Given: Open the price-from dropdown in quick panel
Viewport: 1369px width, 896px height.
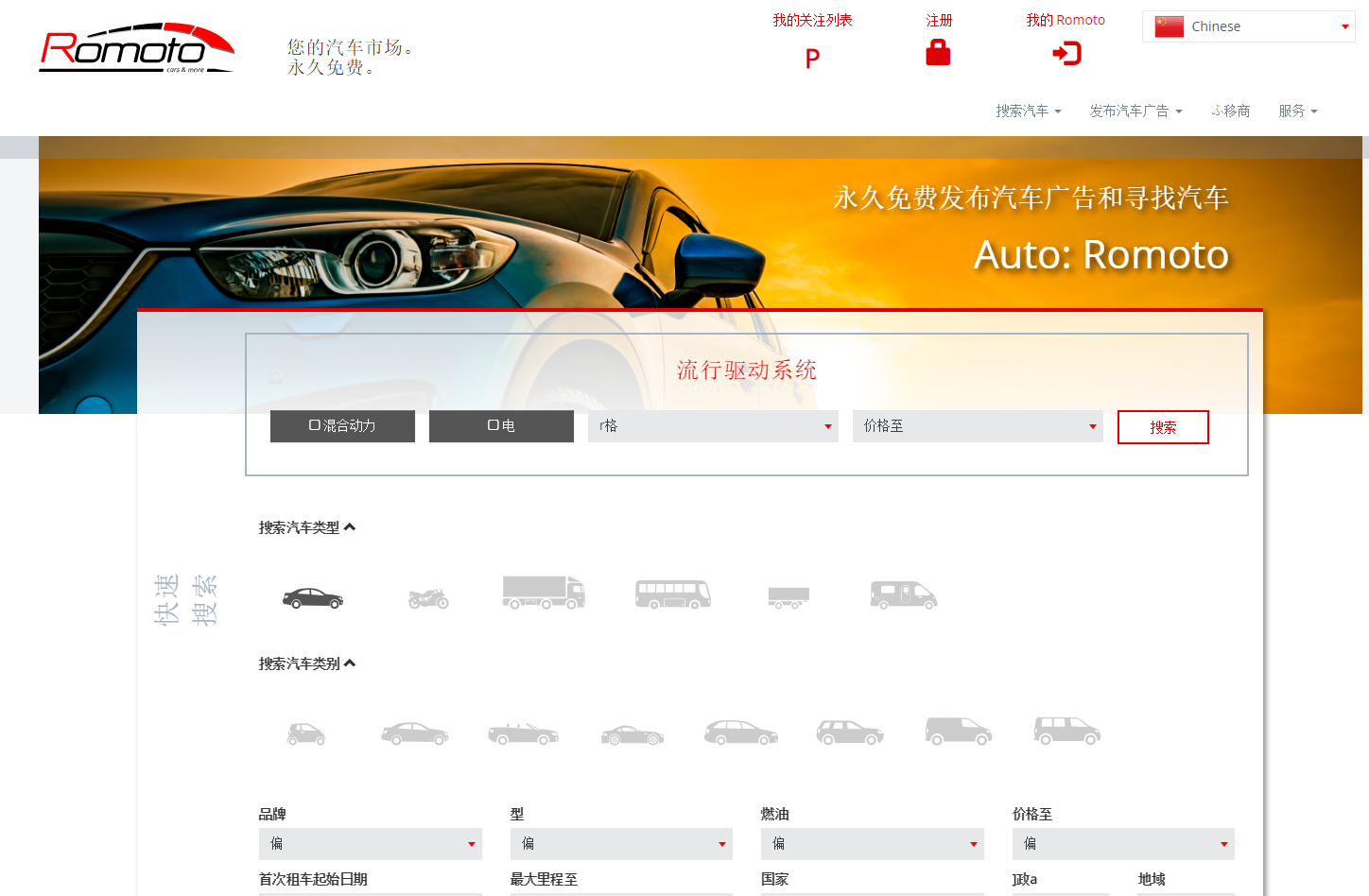Looking at the screenshot, I should [x=713, y=426].
